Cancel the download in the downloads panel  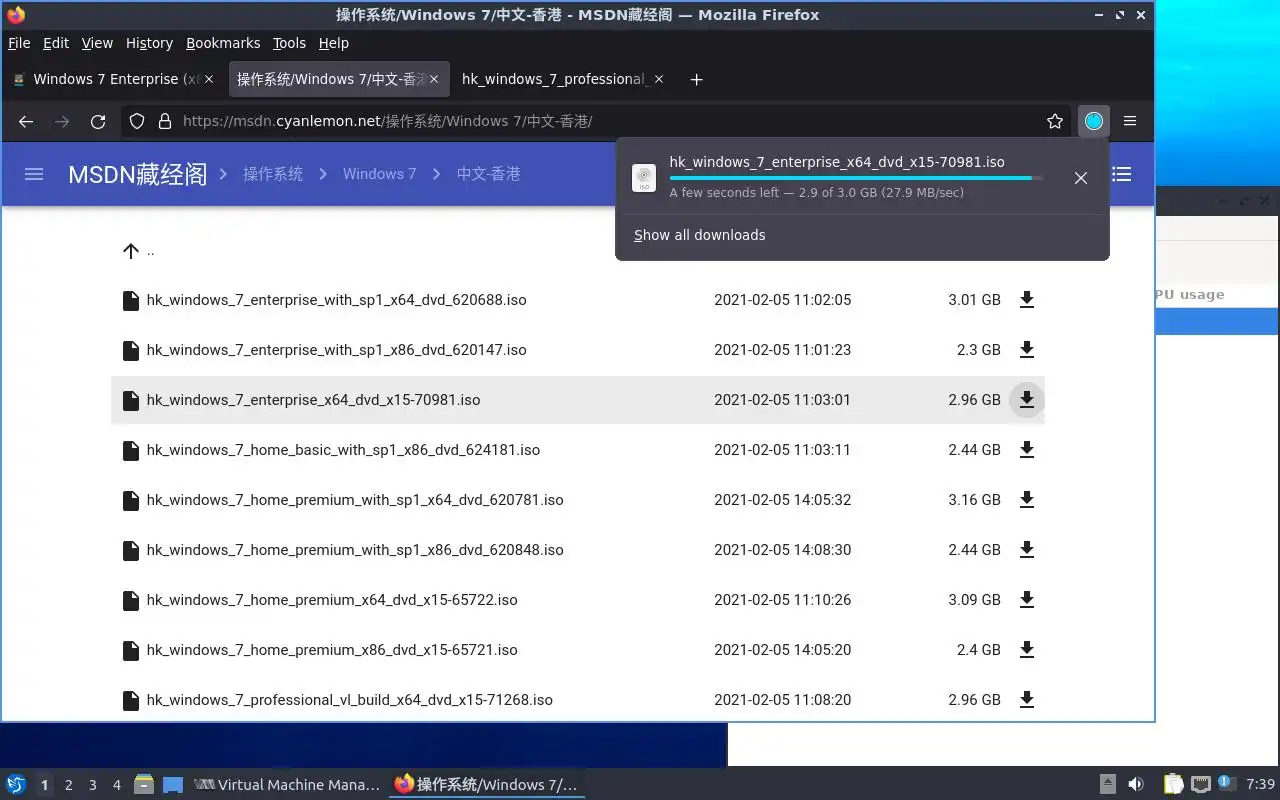[x=1080, y=178]
